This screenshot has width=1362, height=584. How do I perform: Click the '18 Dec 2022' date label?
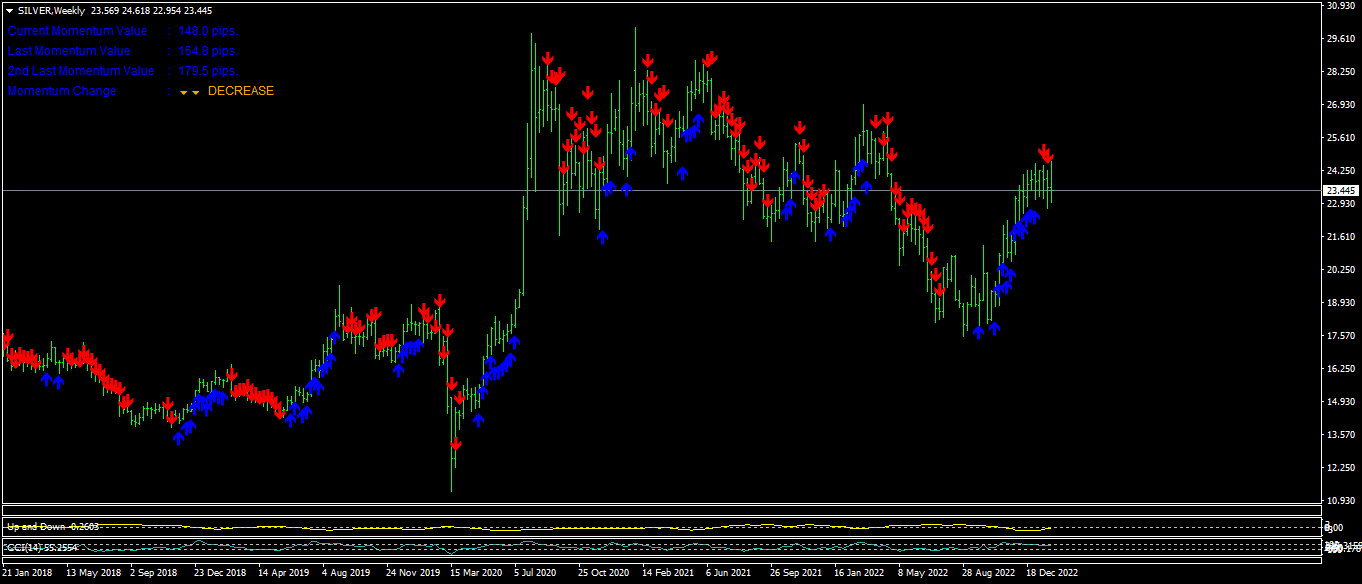1052,573
